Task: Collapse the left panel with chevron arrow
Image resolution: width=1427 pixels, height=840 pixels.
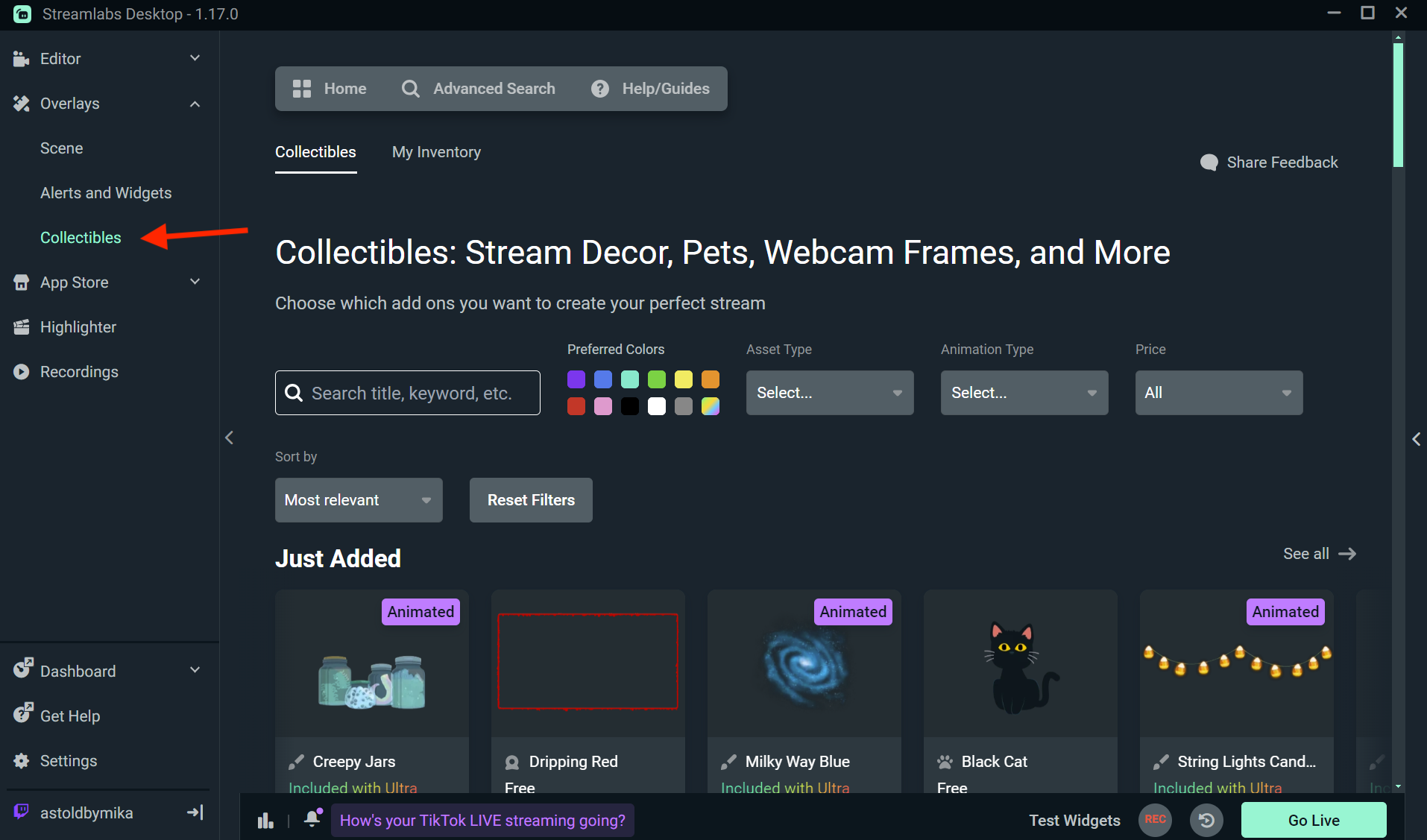Action: coord(230,438)
